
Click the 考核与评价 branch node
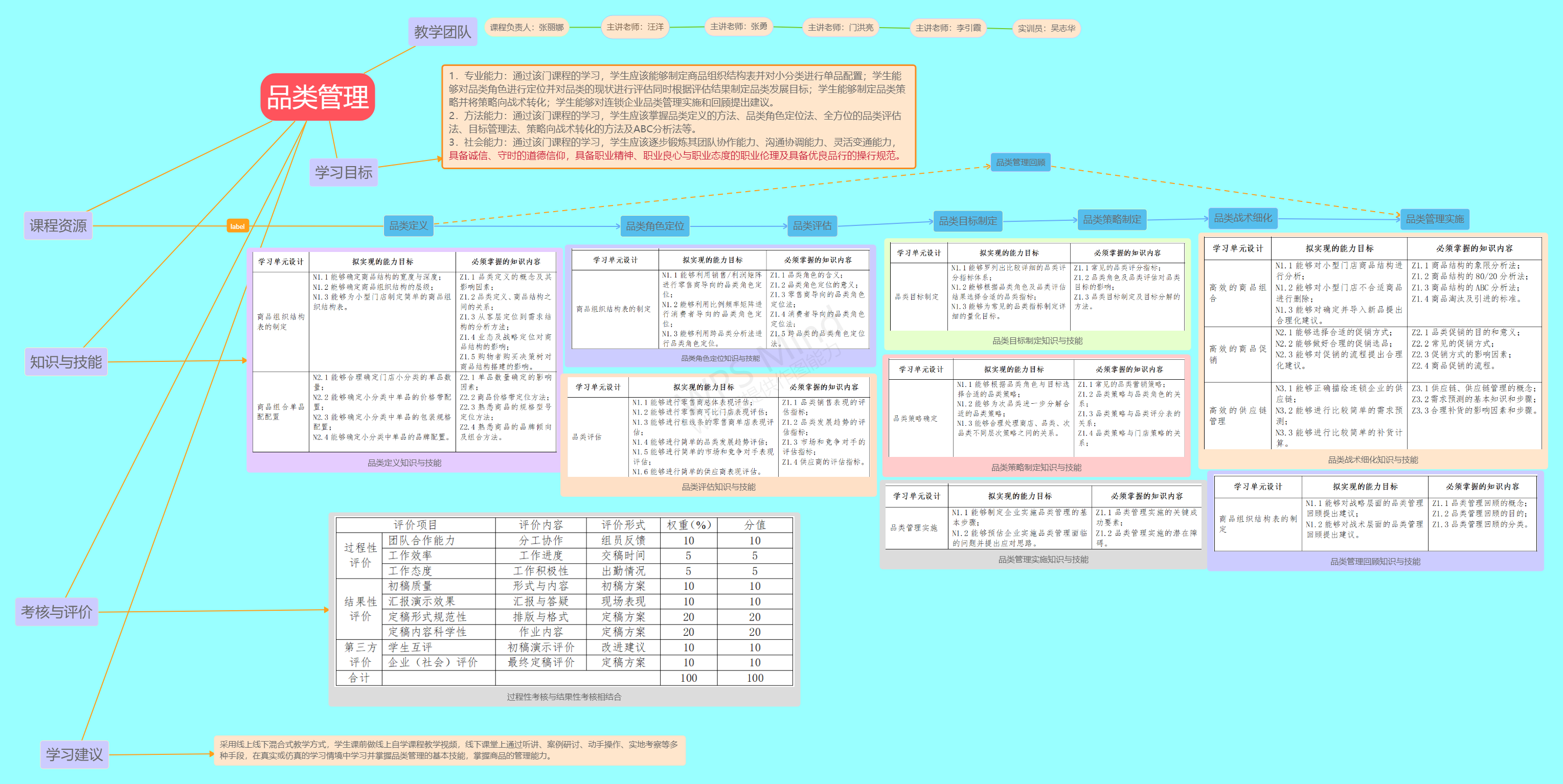(57, 612)
